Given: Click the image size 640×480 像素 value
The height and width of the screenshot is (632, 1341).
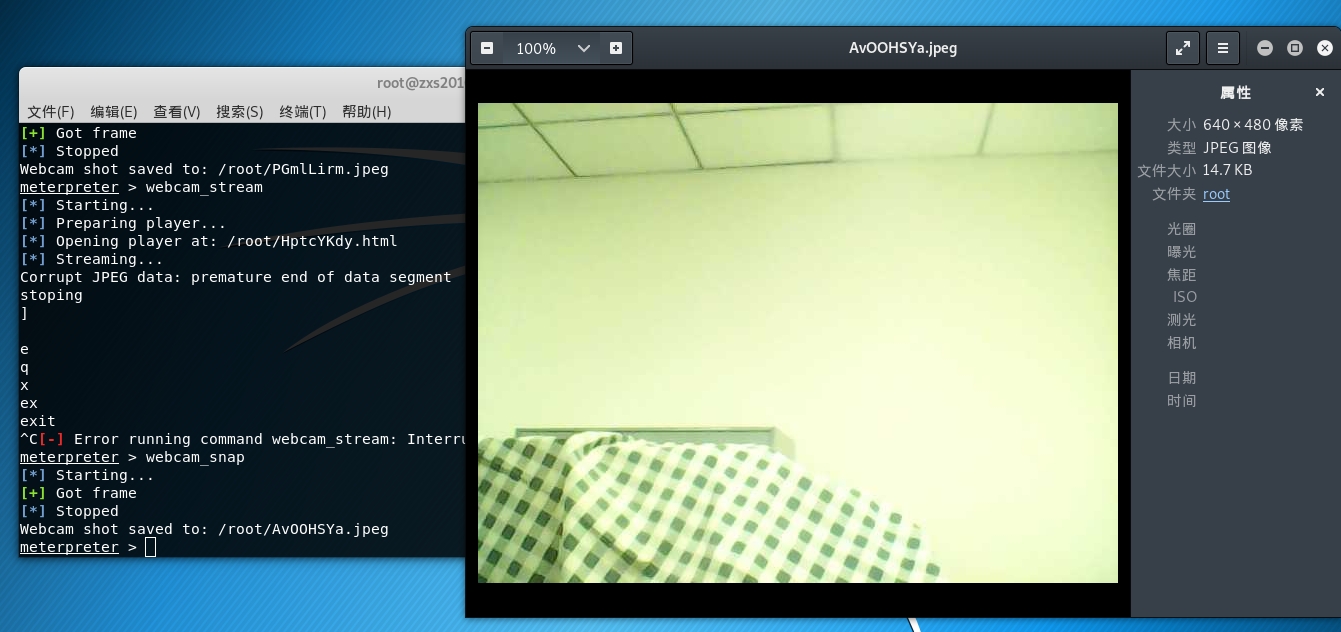Looking at the screenshot, I should [1253, 125].
